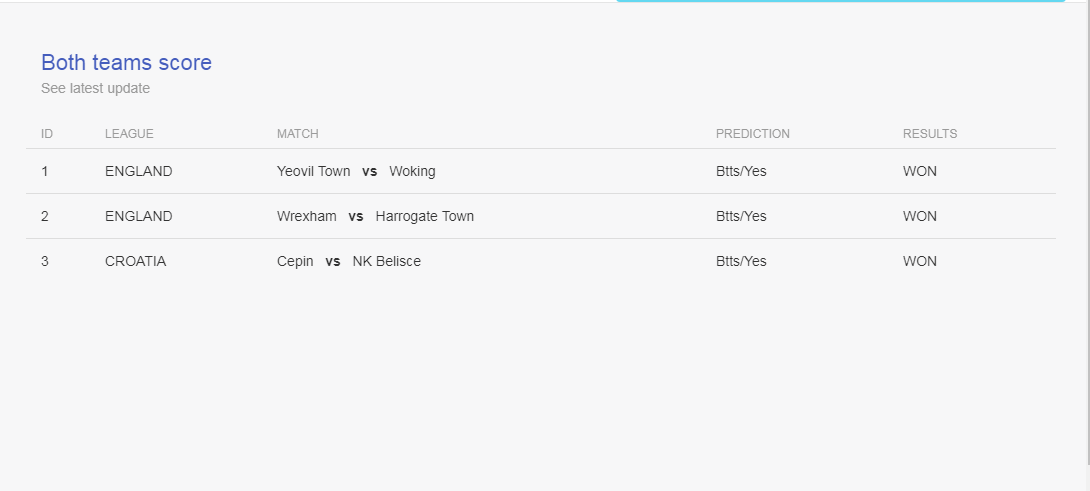This screenshot has width=1090, height=491.
Task: Click the Wrexham team name
Action: (x=307, y=216)
